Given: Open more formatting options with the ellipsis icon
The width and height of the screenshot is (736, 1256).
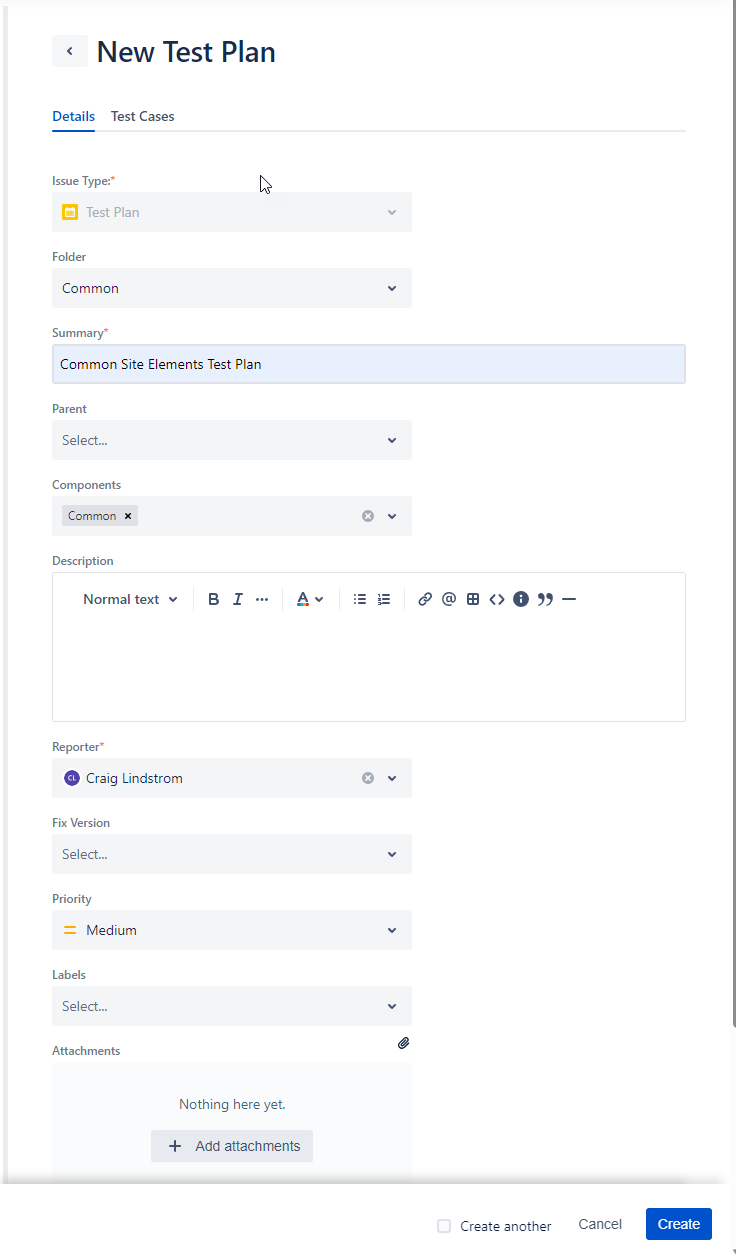Looking at the screenshot, I should click(261, 598).
